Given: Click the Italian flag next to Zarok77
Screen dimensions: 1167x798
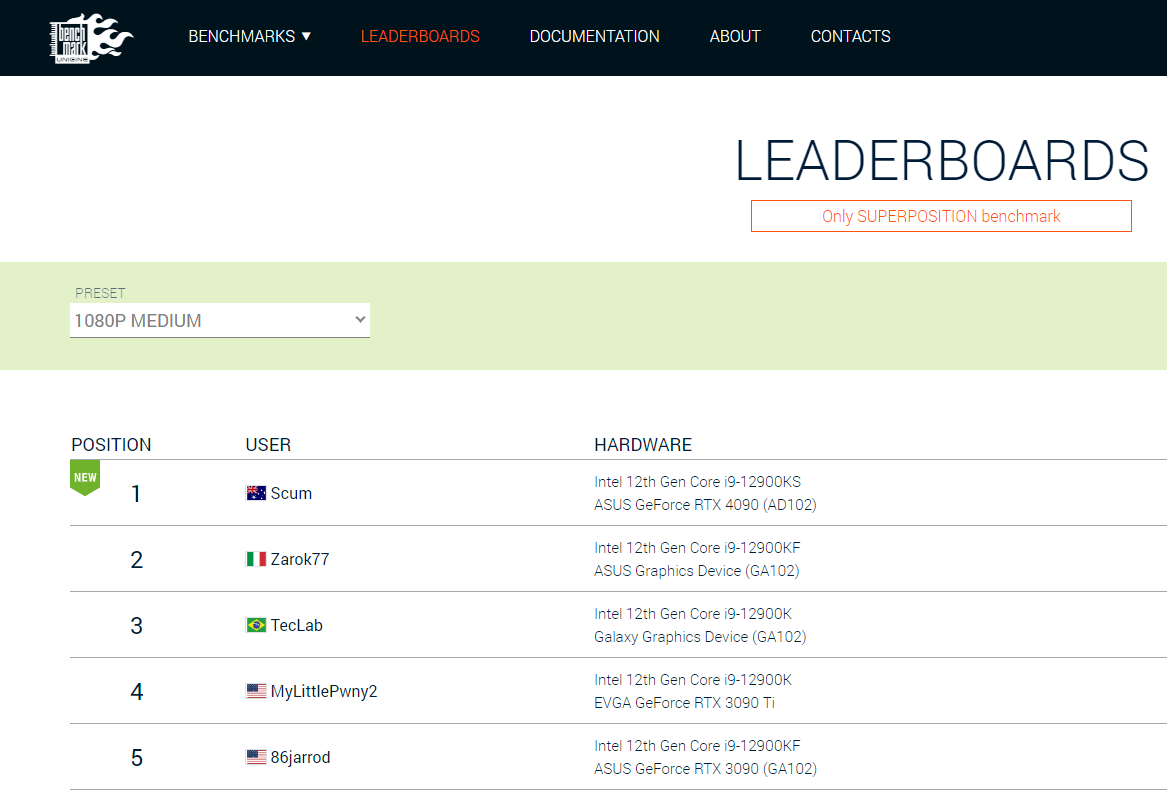Looking at the screenshot, I should coord(256,559).
